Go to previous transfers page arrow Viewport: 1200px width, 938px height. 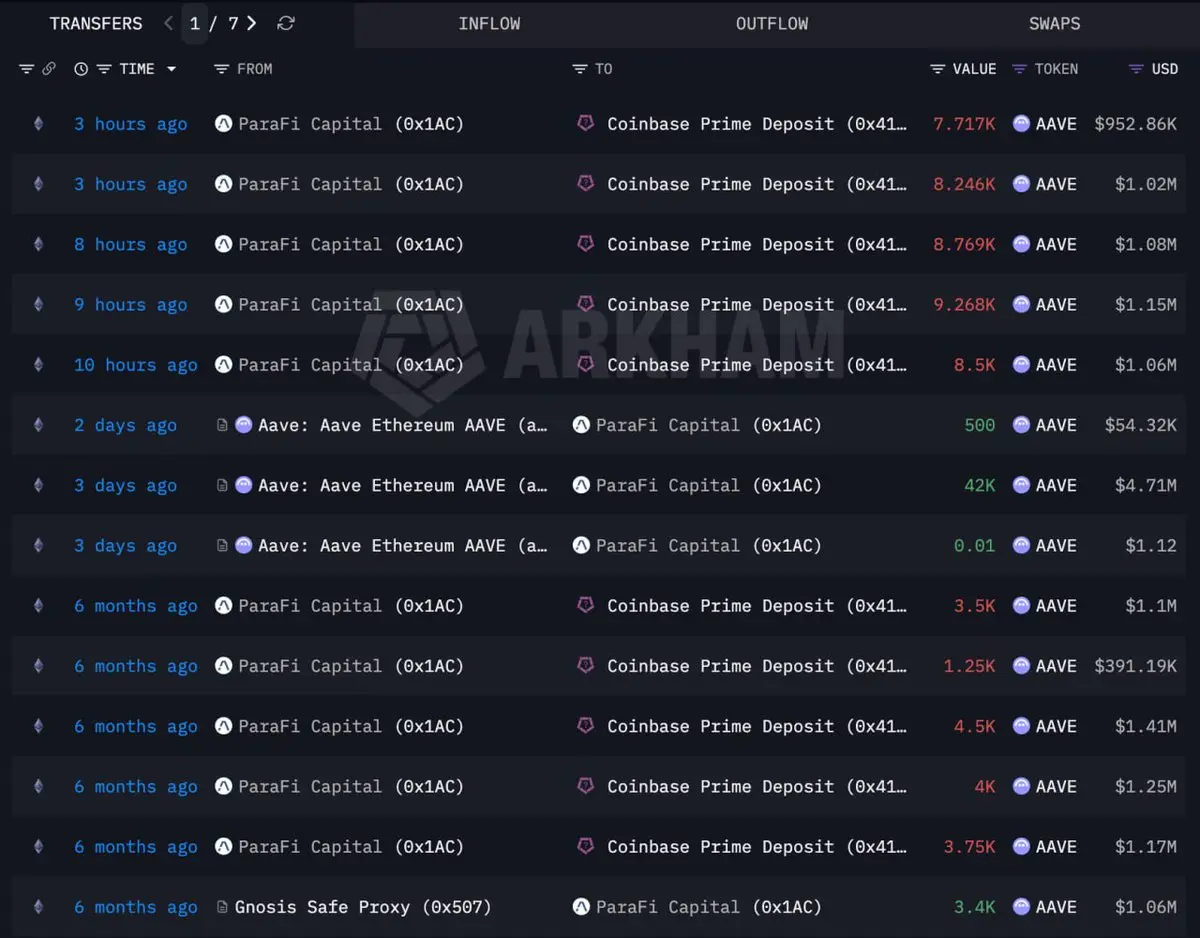coord(168,23)
